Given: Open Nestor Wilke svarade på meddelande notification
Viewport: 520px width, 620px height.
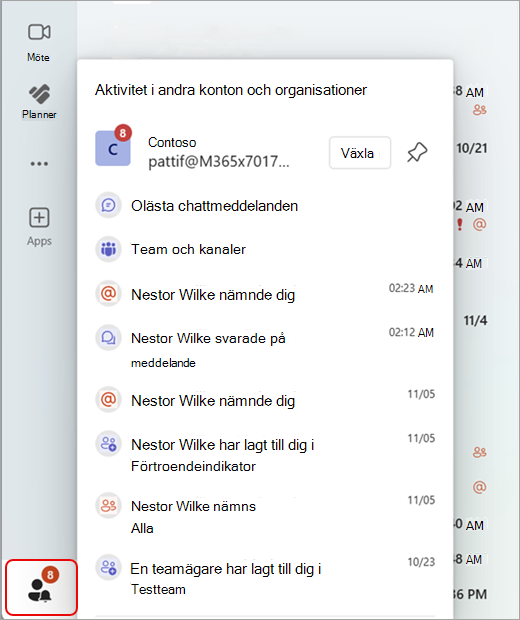Looking at the screenshot, I should coord(265,349).
